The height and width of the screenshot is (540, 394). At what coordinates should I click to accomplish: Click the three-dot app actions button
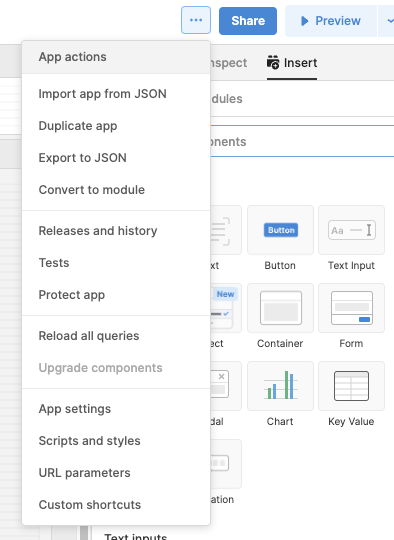tap(196, 20)
